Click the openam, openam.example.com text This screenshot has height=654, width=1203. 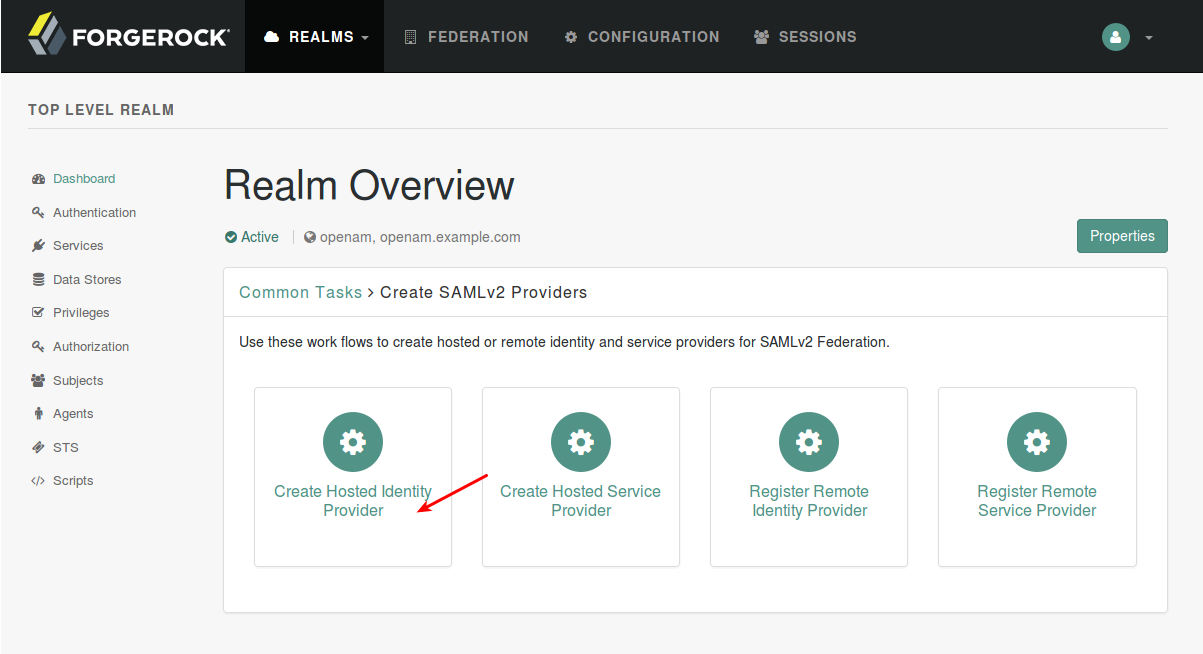pos(420,237)
